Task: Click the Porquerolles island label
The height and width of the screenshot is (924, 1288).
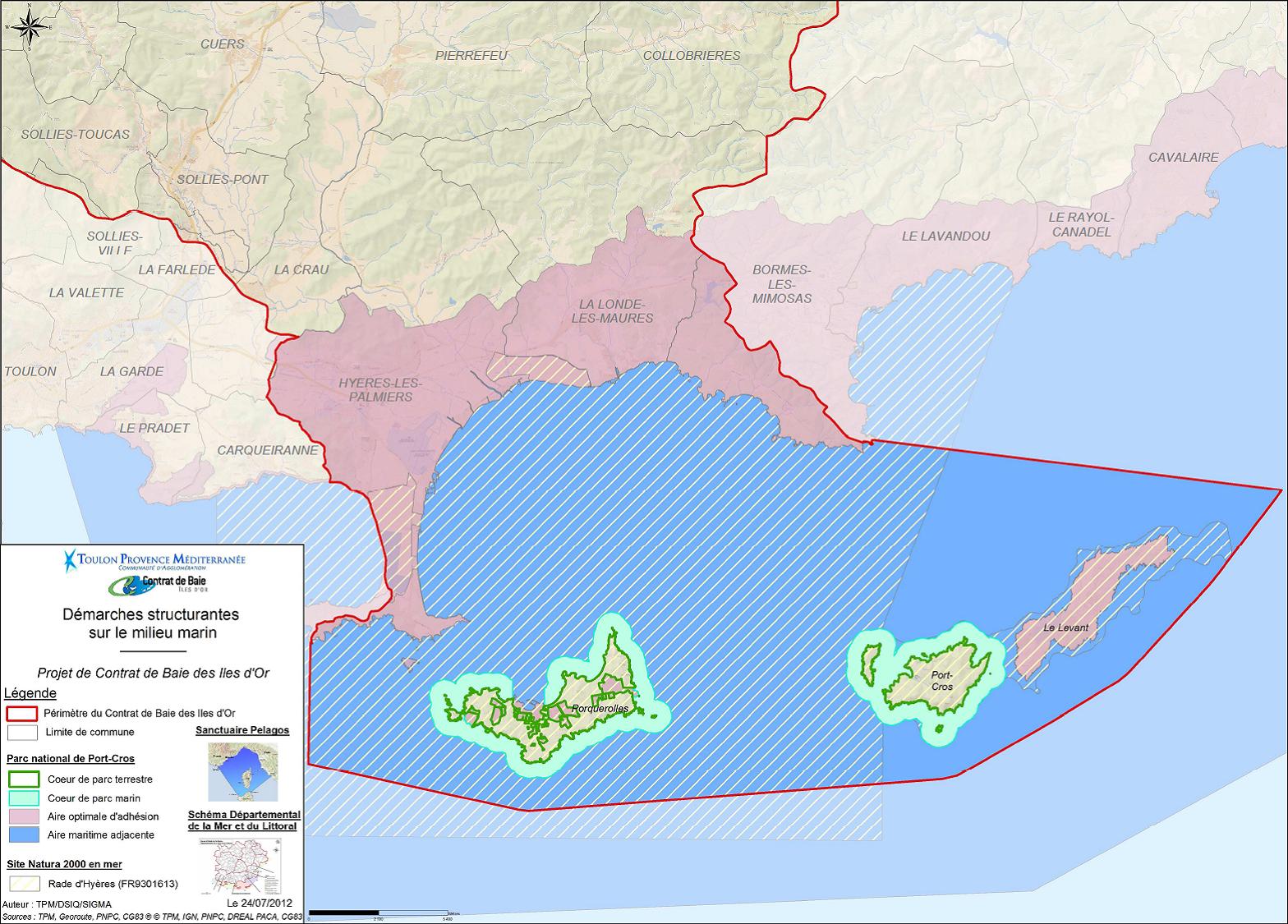Action: click(x=599, y=707)
